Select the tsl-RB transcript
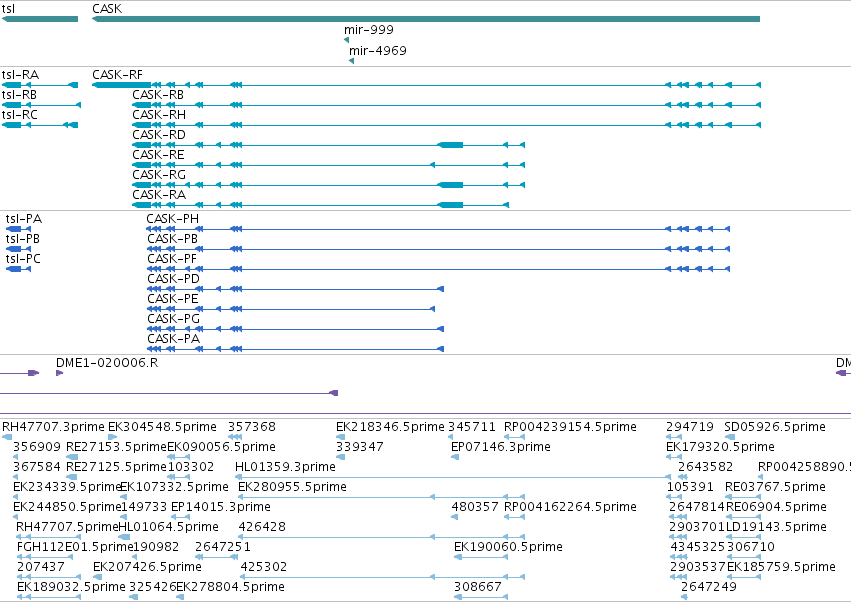This screenshot has width=851, height=602. point(41,105)
